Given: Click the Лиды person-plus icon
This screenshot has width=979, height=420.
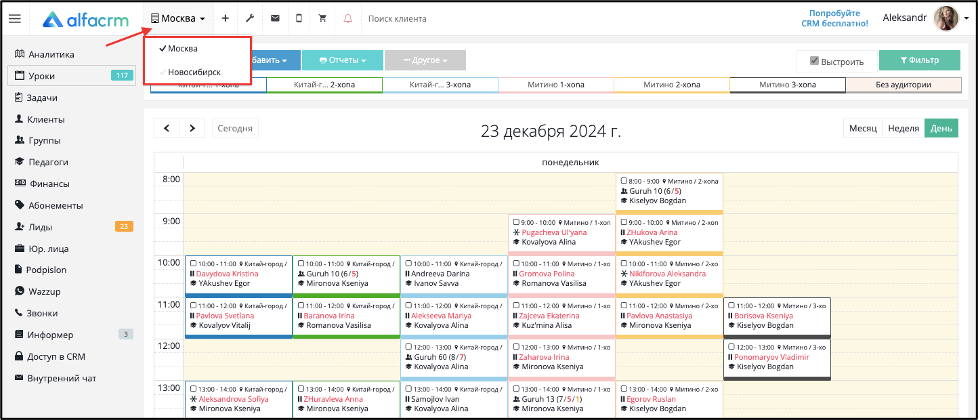Looking at the screenshot, I should [19, 227].
